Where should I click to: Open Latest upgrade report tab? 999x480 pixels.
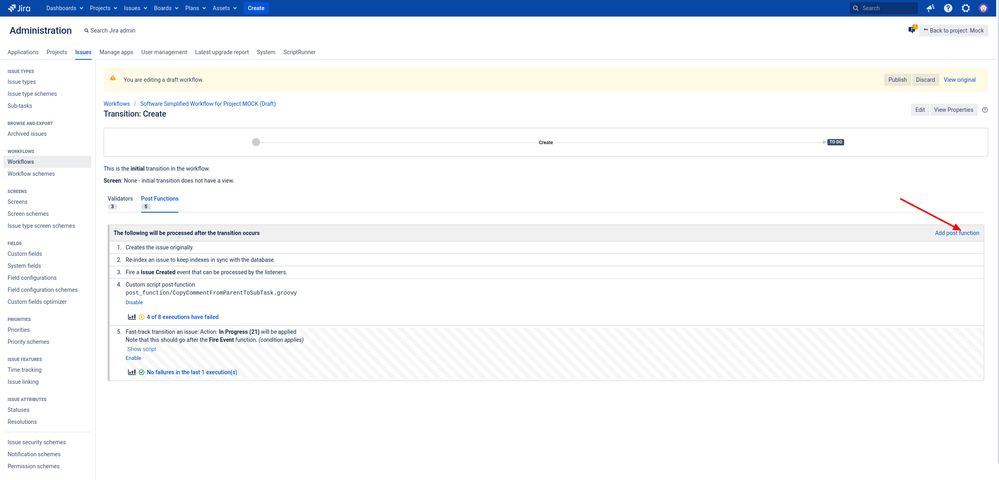coord(222,52)
